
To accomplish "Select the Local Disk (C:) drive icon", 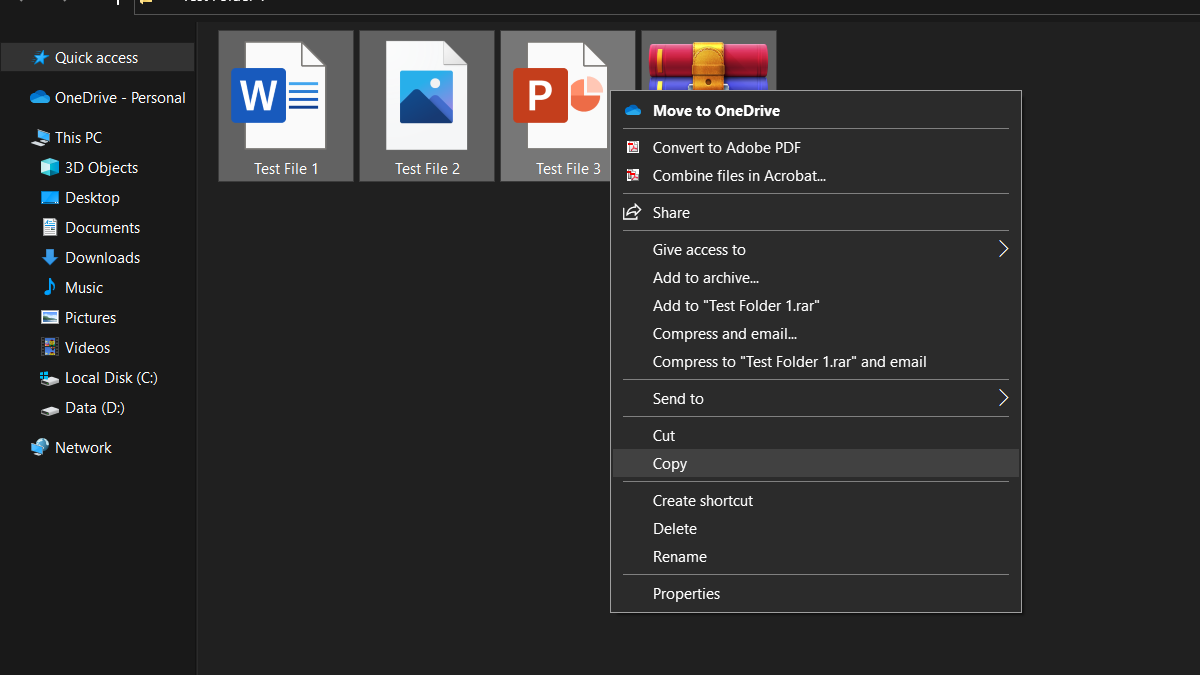I will (x=50, y=378).
